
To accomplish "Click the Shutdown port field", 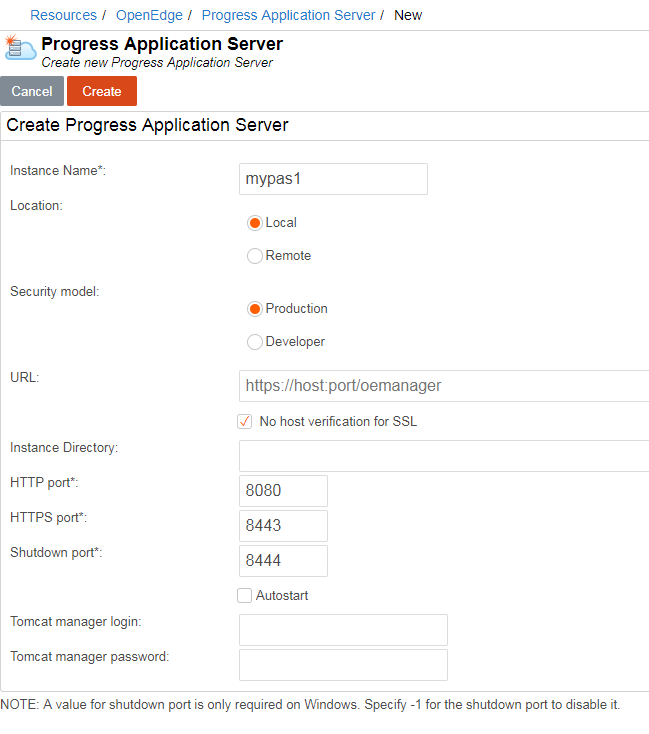I will click(x=284, y=561).
